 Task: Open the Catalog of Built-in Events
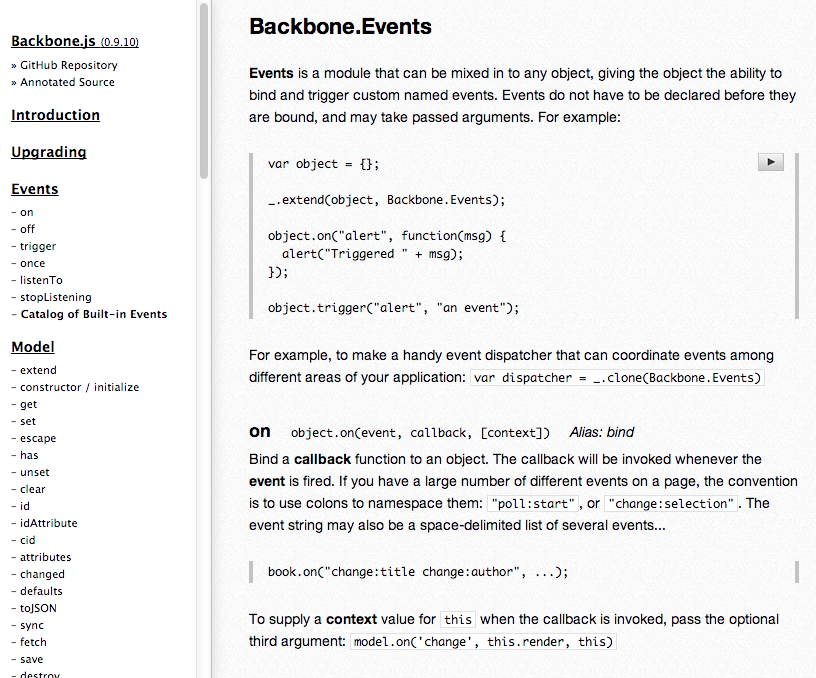(x=94, y=314)
